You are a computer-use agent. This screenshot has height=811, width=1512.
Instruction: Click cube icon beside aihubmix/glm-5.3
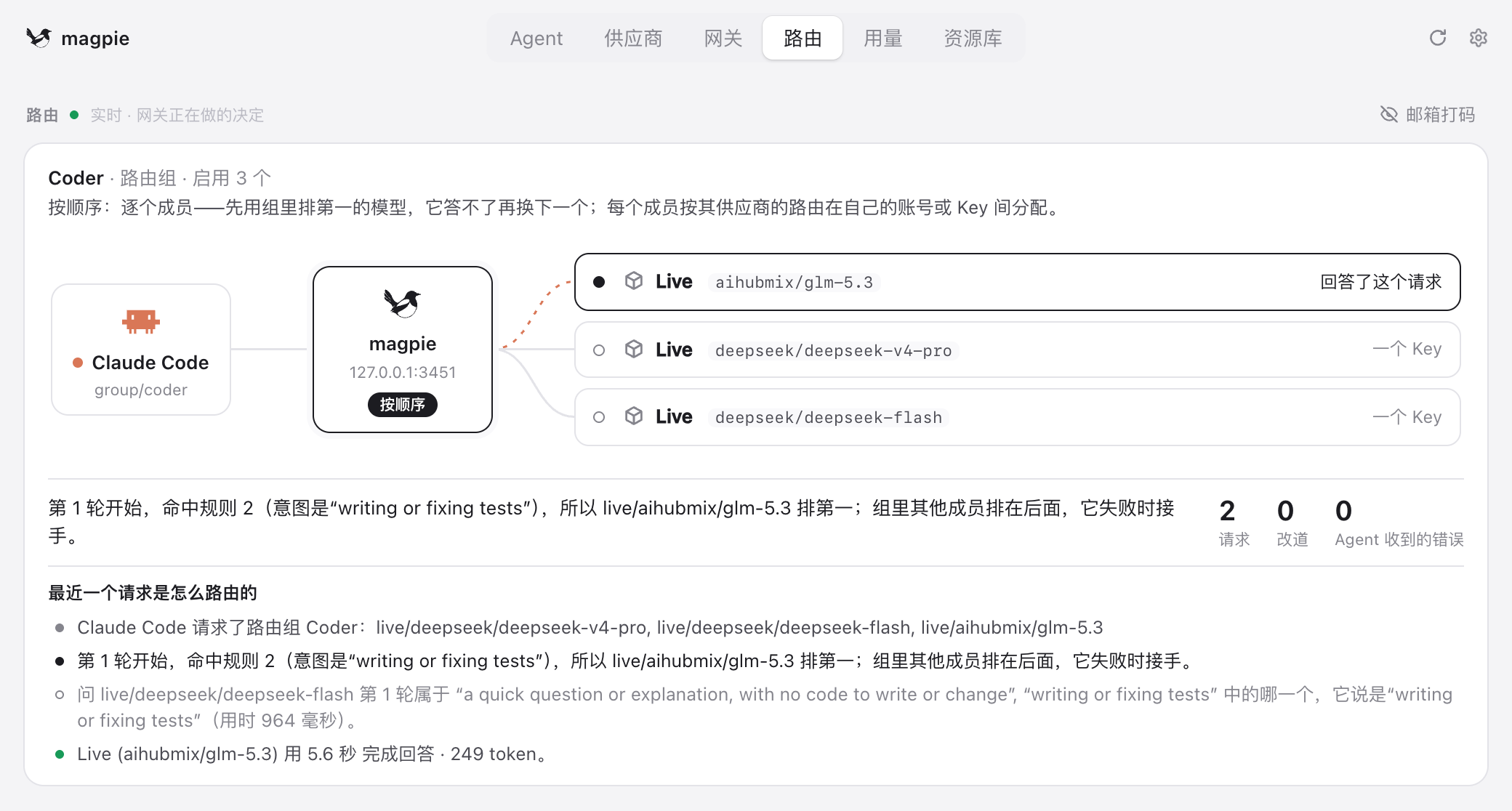(x=634, y=281)
